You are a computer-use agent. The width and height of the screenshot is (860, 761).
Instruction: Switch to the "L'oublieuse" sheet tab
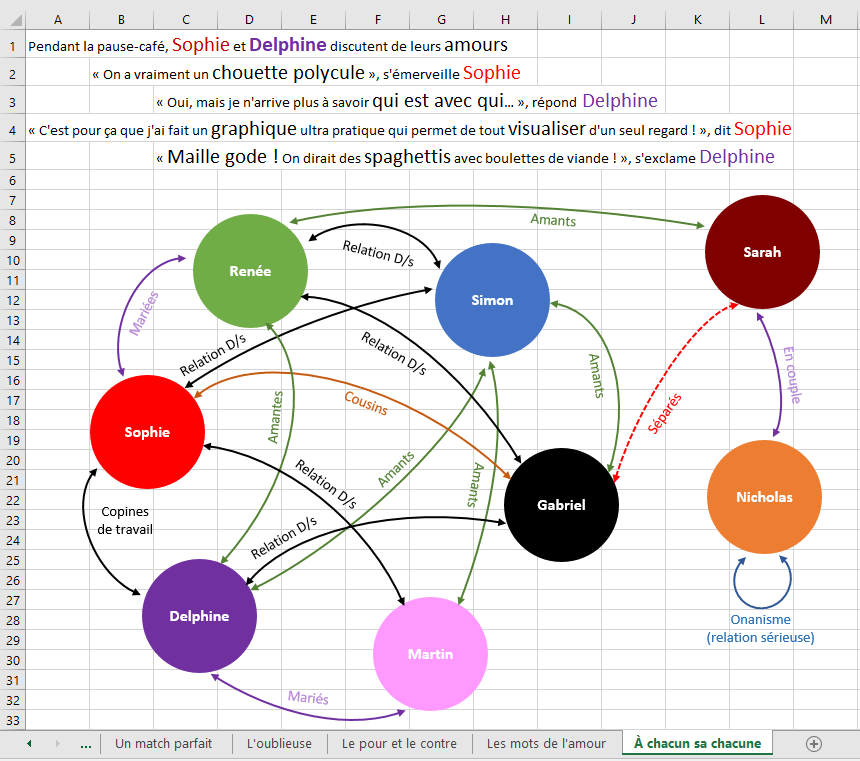point(279,743)
